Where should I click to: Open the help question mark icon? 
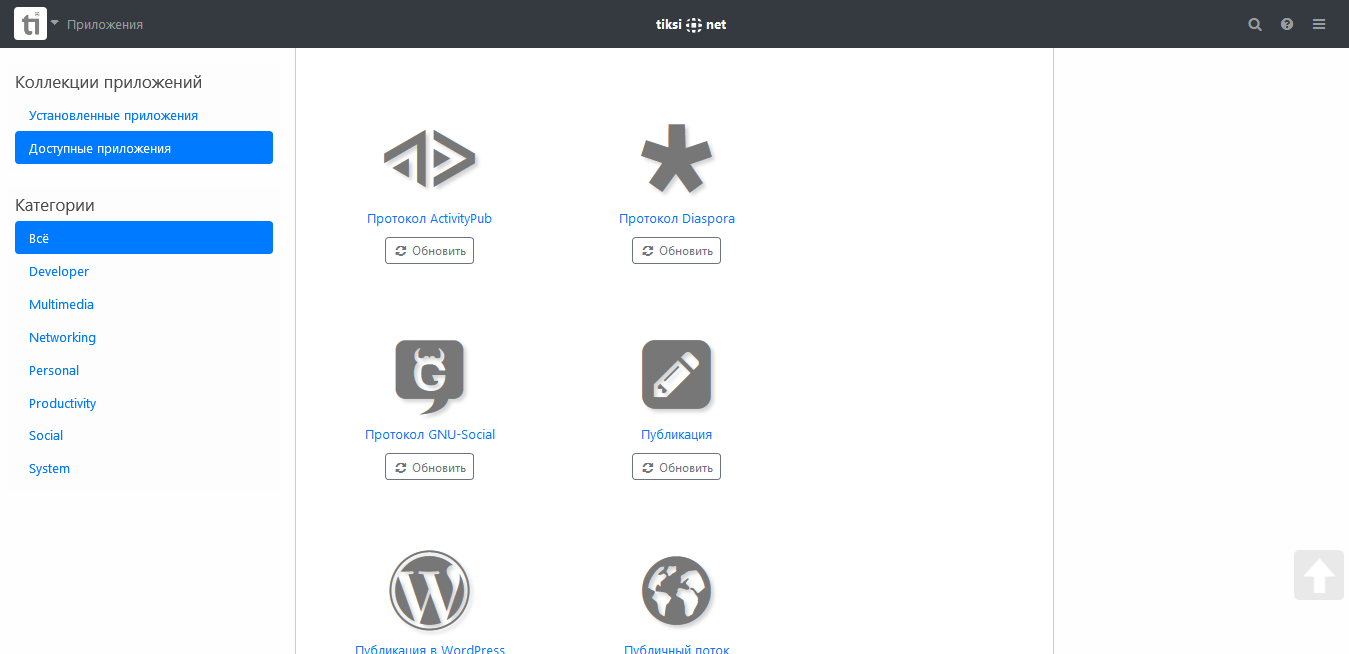[1287, 24]
